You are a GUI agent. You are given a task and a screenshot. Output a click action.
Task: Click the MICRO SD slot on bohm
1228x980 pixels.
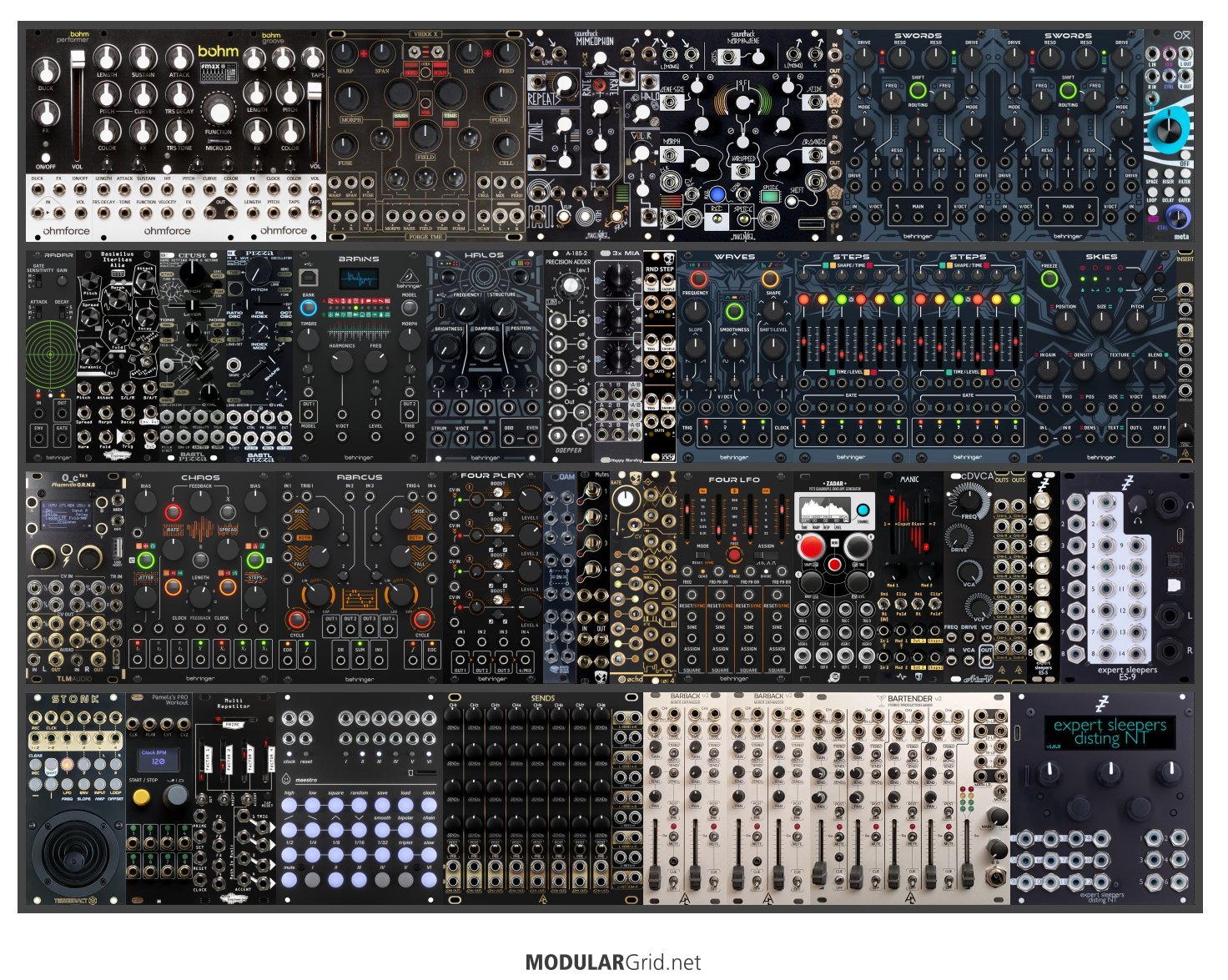pos(219,143)
